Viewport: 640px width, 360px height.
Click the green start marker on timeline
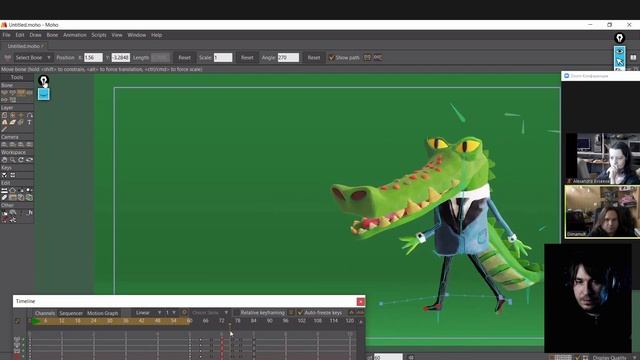[x=36, y=321]
